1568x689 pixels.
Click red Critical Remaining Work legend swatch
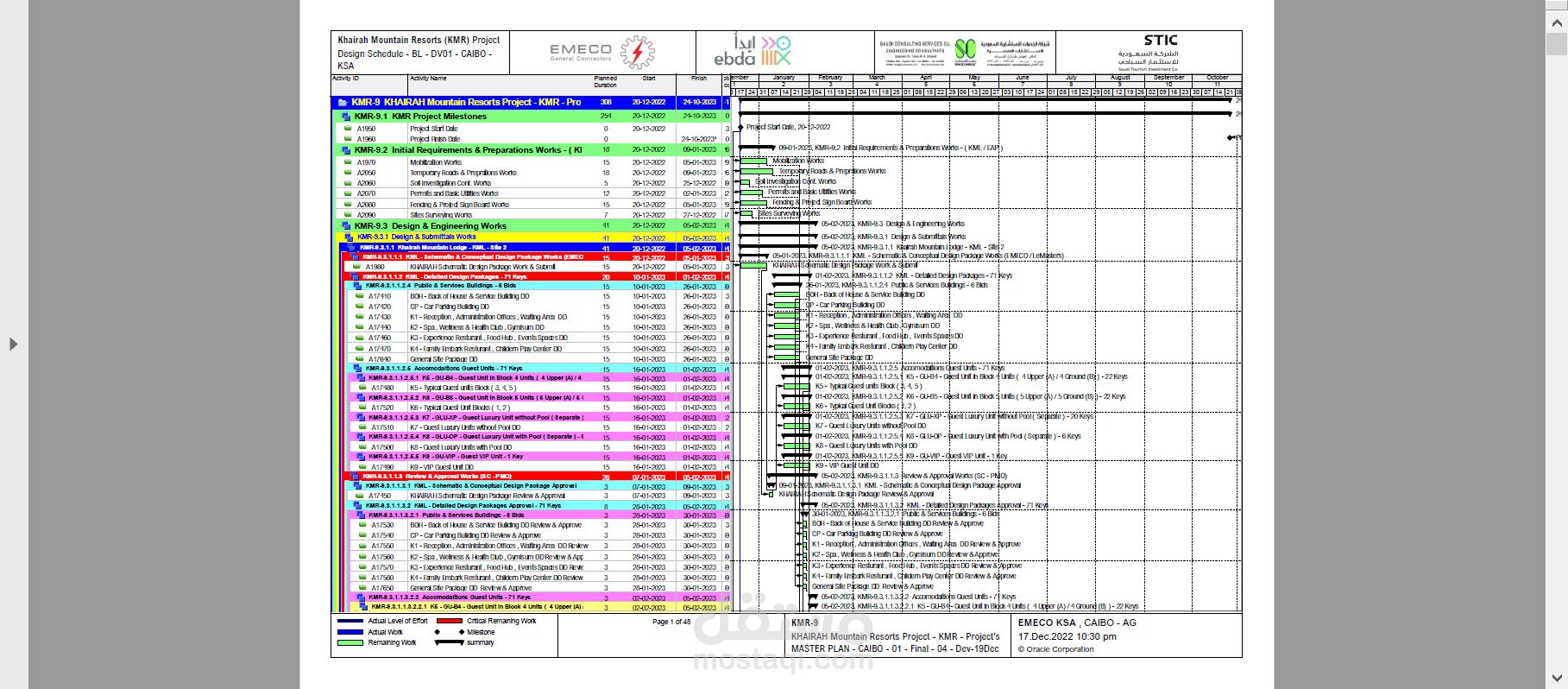[450, 621]
